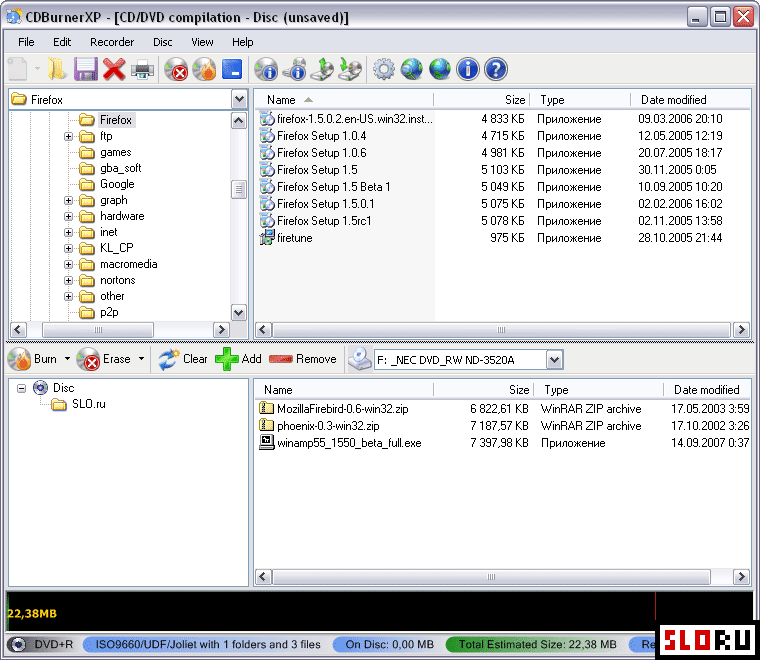This screenshot has width=760, height=660.
Task: Click the blue square toolbar icon
Action: [232, 69]
